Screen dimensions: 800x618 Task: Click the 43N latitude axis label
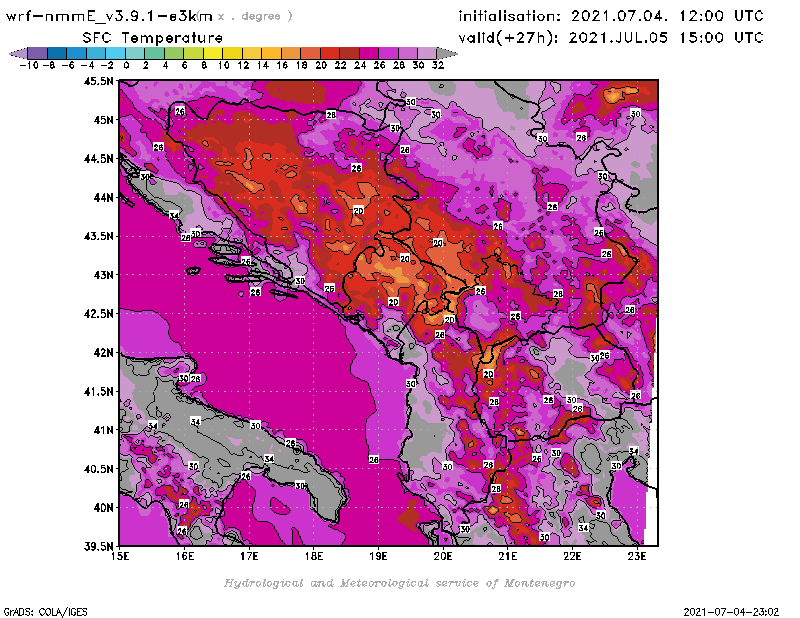(103, 275)
